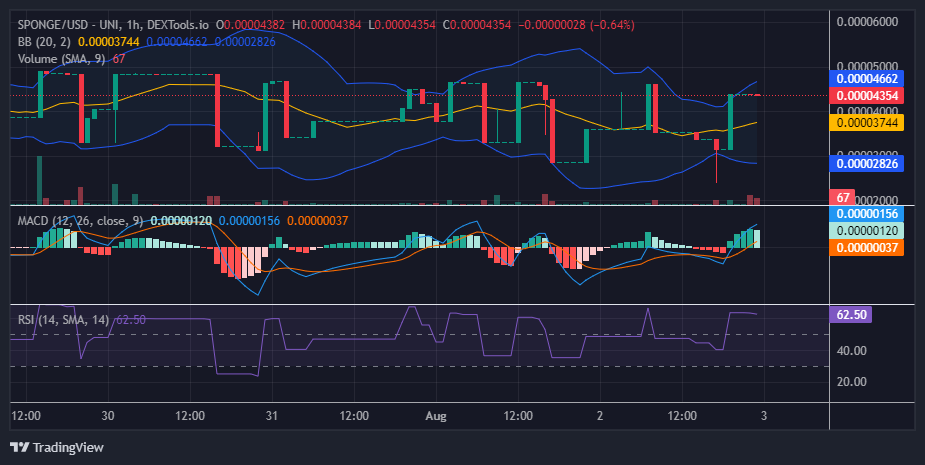Click the 30 date label on time axis
The width and height of the screenshot is (925, 465).
pyautogui.click(x=107, y=415)
